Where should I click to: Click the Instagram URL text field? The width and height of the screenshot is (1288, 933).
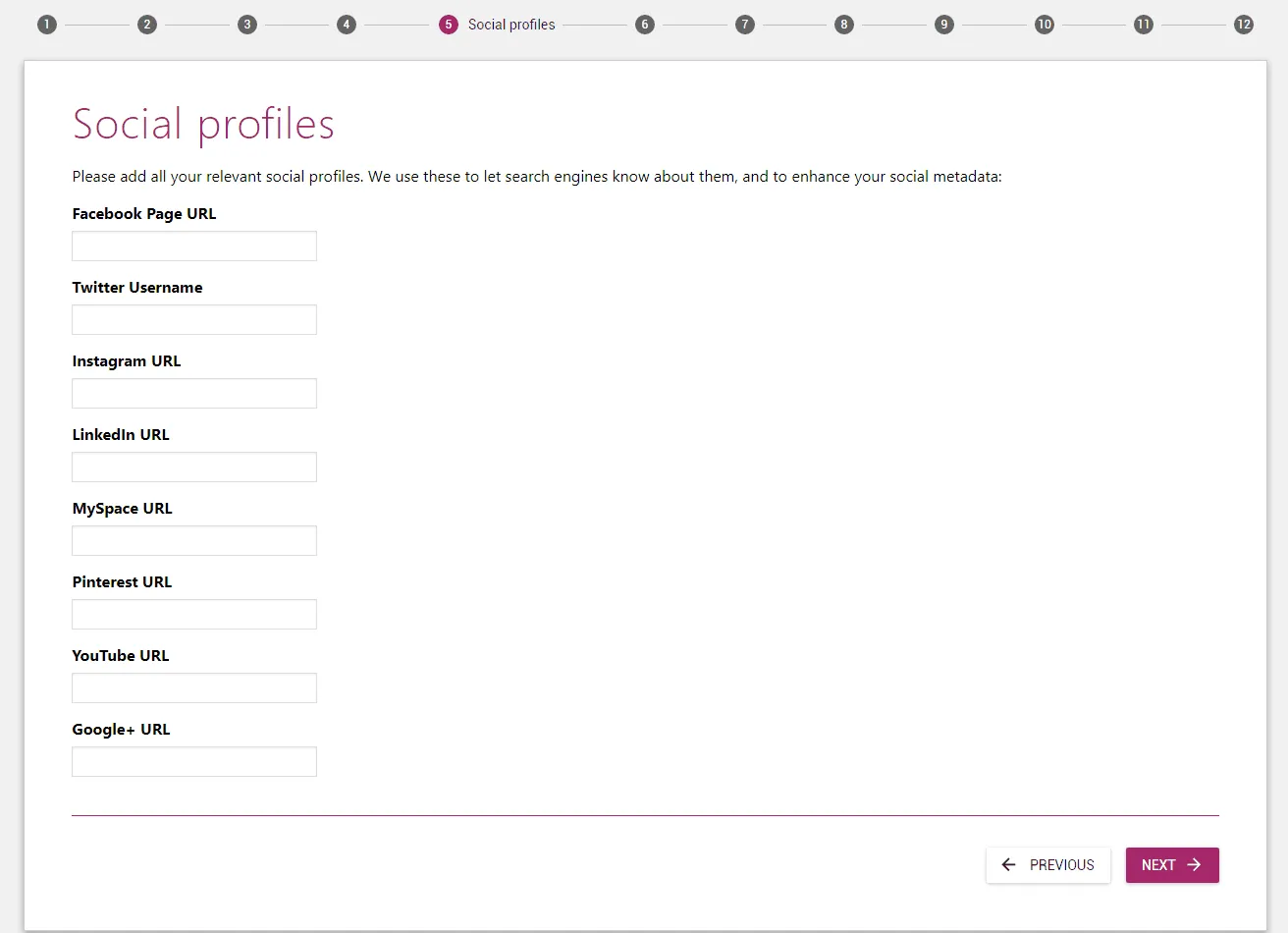(193, 393)
